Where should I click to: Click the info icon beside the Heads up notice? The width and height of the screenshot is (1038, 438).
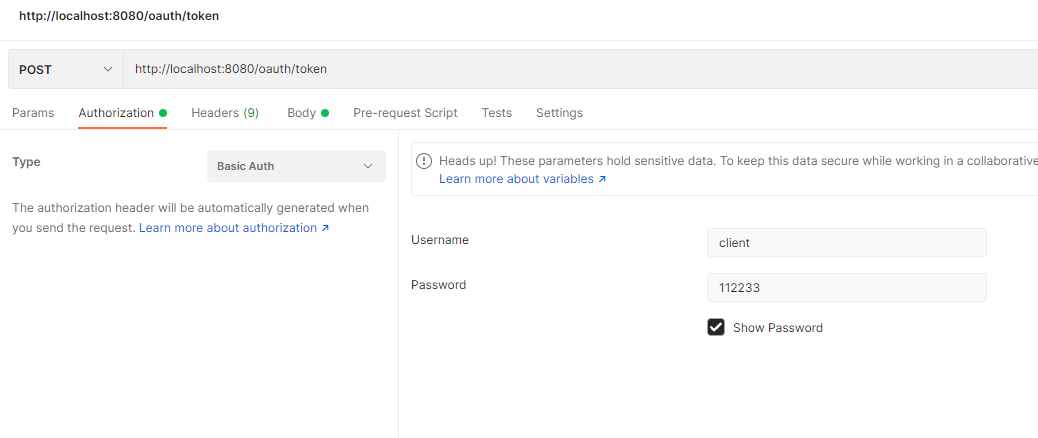(x=425, y=161)
